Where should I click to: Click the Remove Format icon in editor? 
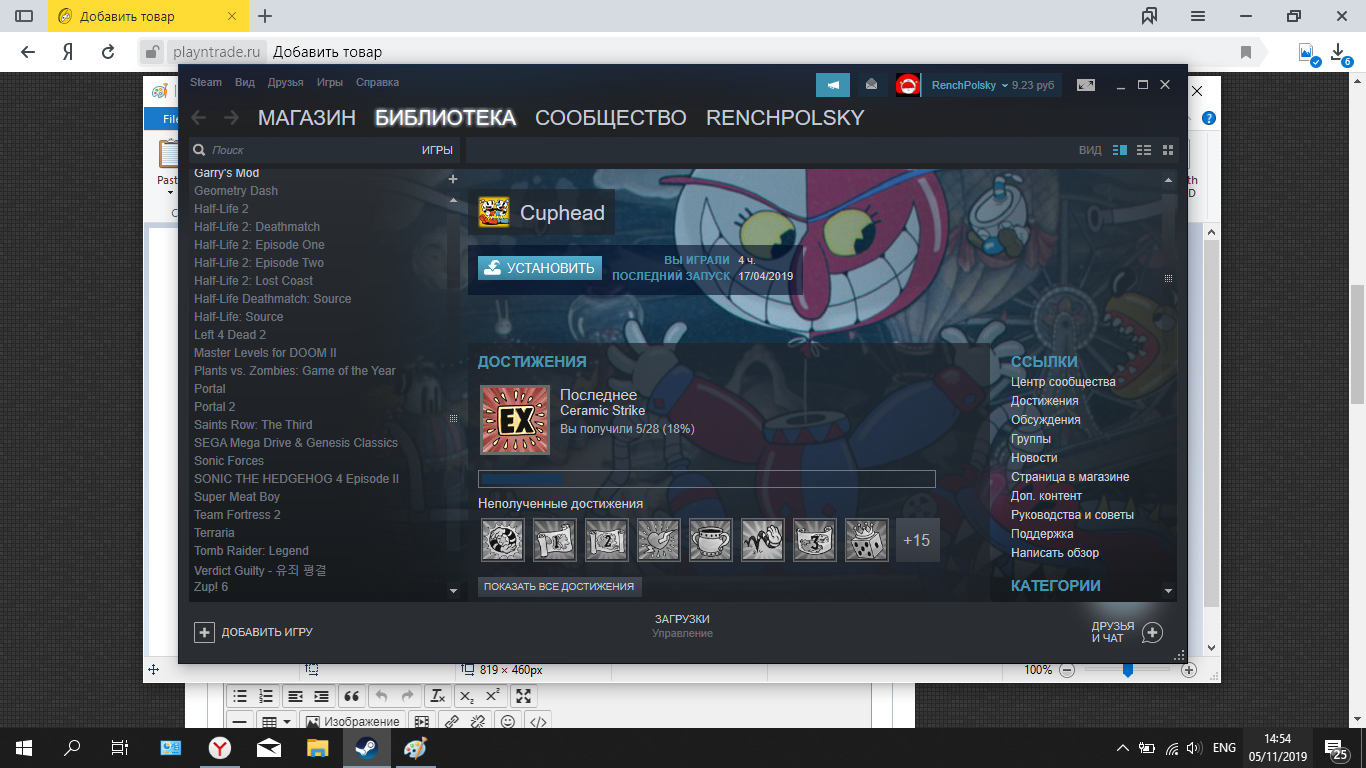click(x=437, y=696)
